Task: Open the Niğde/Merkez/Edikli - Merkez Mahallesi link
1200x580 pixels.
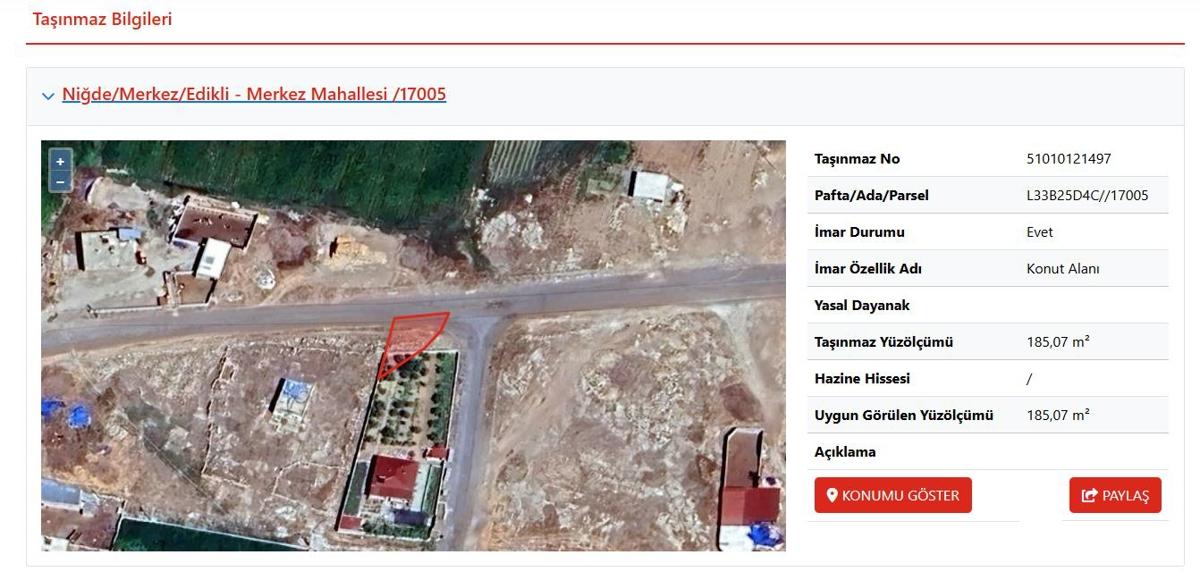Action: coord(254,95)
